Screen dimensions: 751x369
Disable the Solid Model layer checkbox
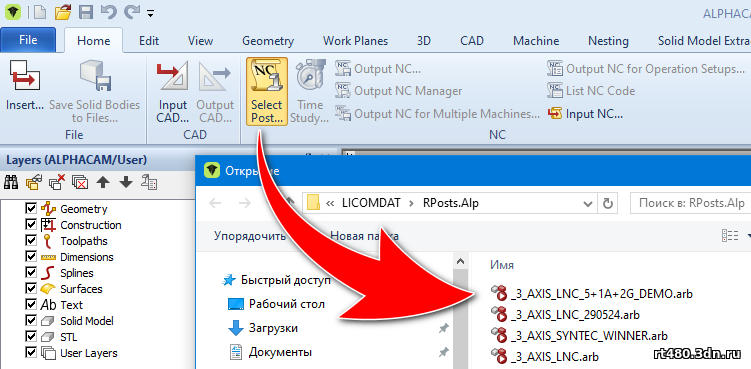click(x=31, y=321)
